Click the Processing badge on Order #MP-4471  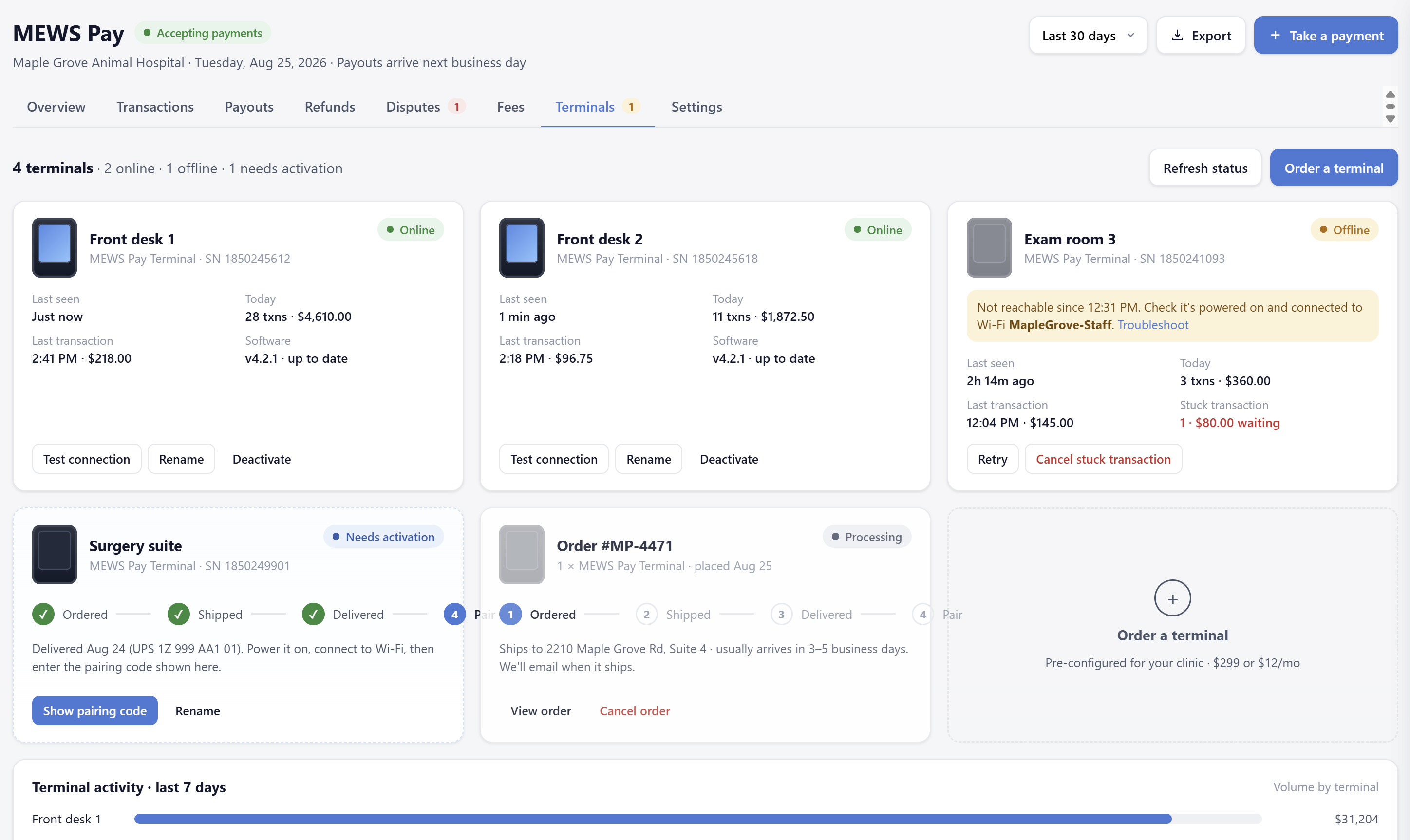coord(866,536)
